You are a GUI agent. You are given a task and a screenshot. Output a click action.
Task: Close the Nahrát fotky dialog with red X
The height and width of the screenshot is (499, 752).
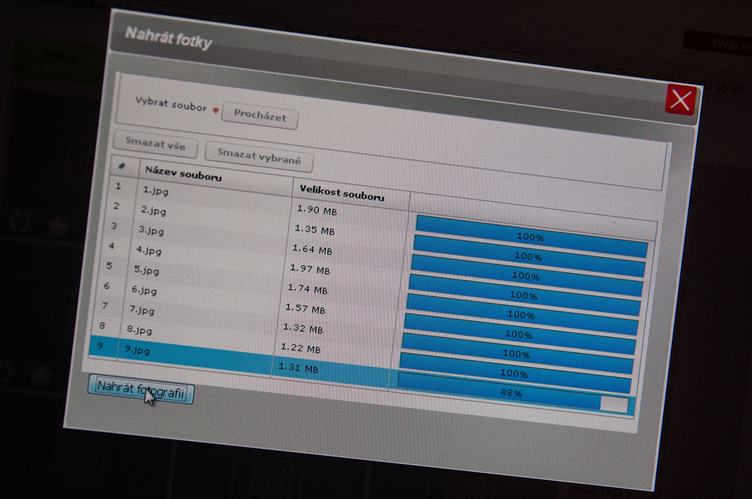click(681, 100)
